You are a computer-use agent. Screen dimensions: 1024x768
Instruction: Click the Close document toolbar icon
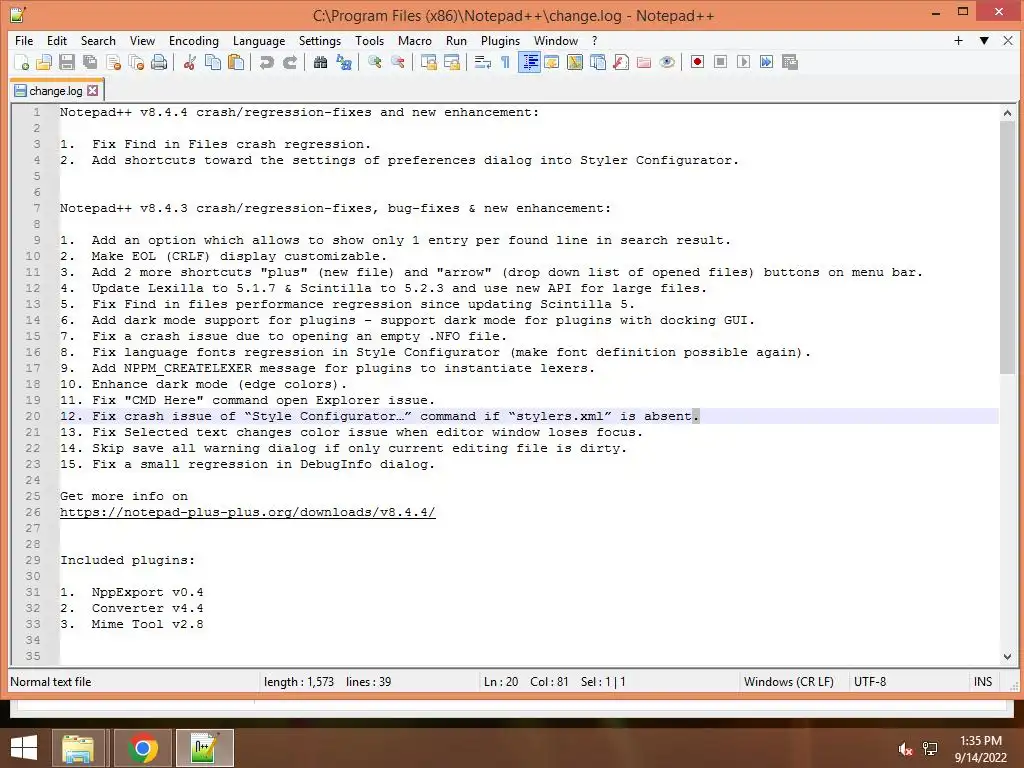pos(113,62)
